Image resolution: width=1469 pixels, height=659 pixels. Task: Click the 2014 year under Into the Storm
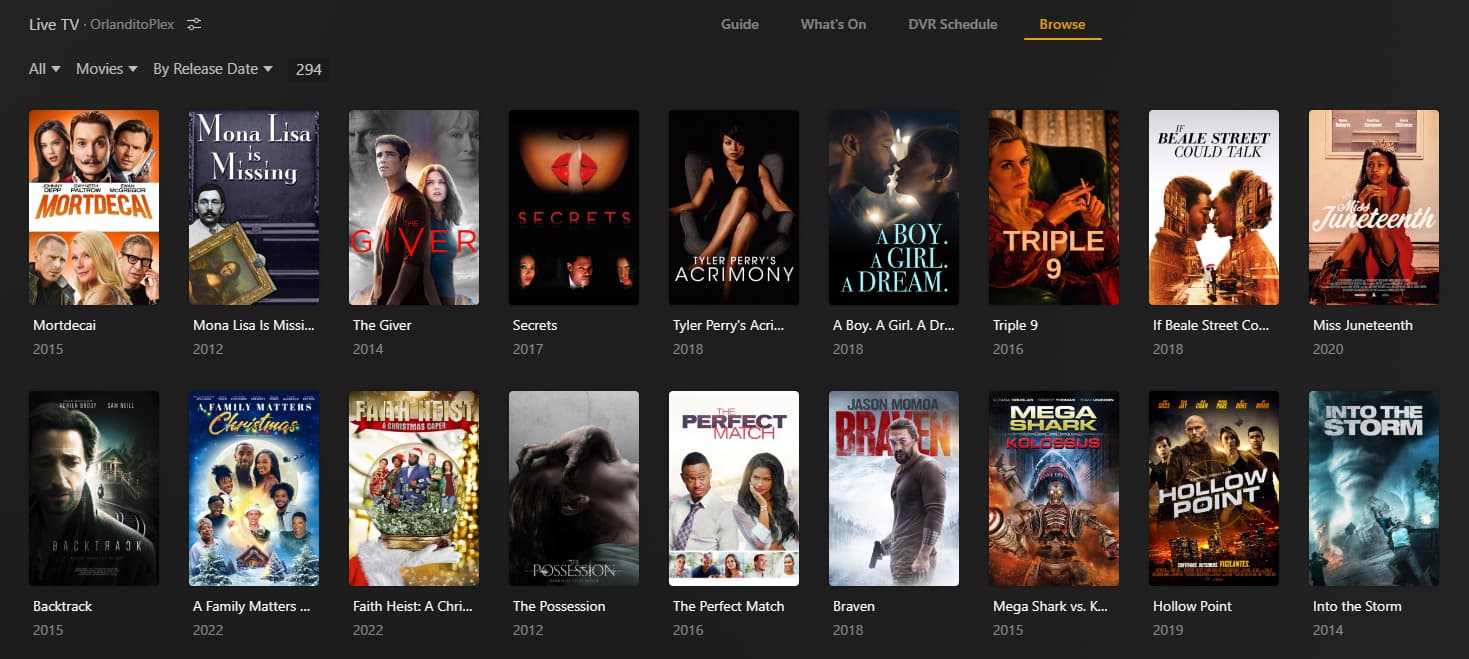coord(1328,630)
